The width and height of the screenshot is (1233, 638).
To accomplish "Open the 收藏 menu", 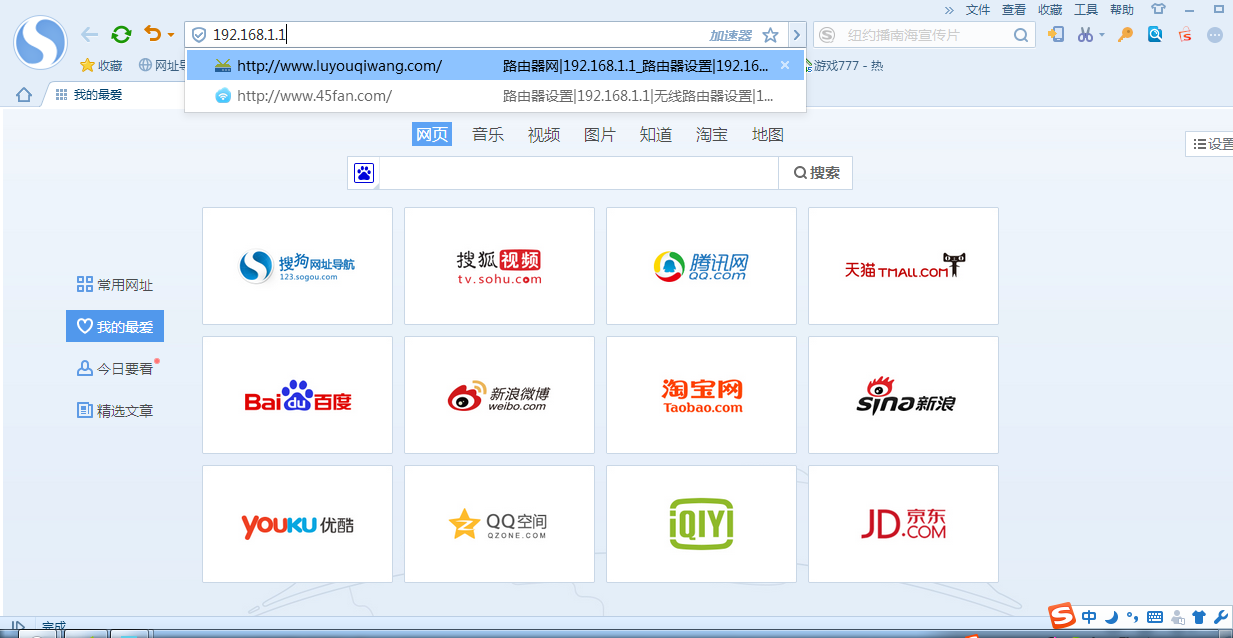I will [1050, 9].
